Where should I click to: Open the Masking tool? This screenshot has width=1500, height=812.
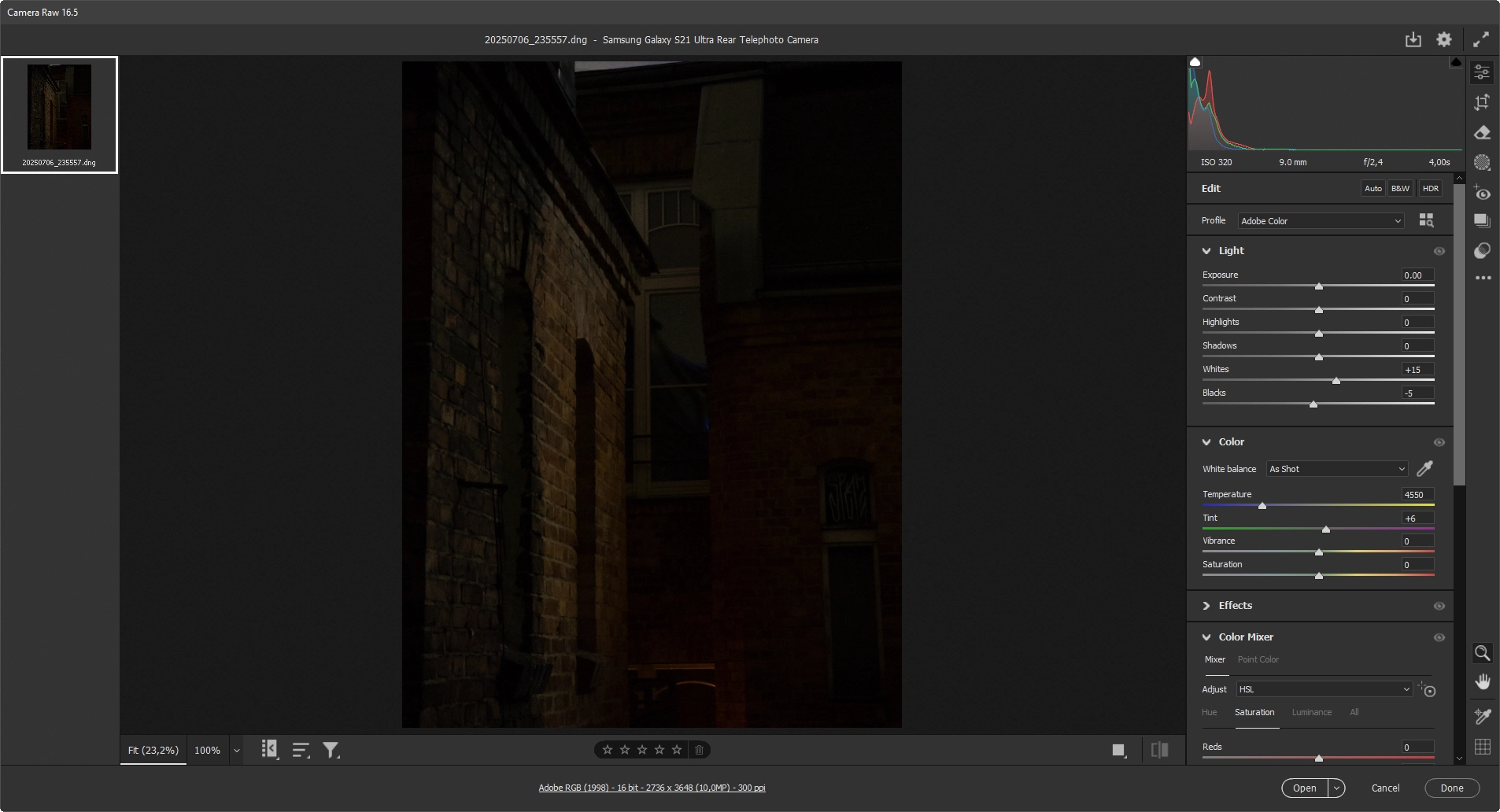pos(1482,163)
